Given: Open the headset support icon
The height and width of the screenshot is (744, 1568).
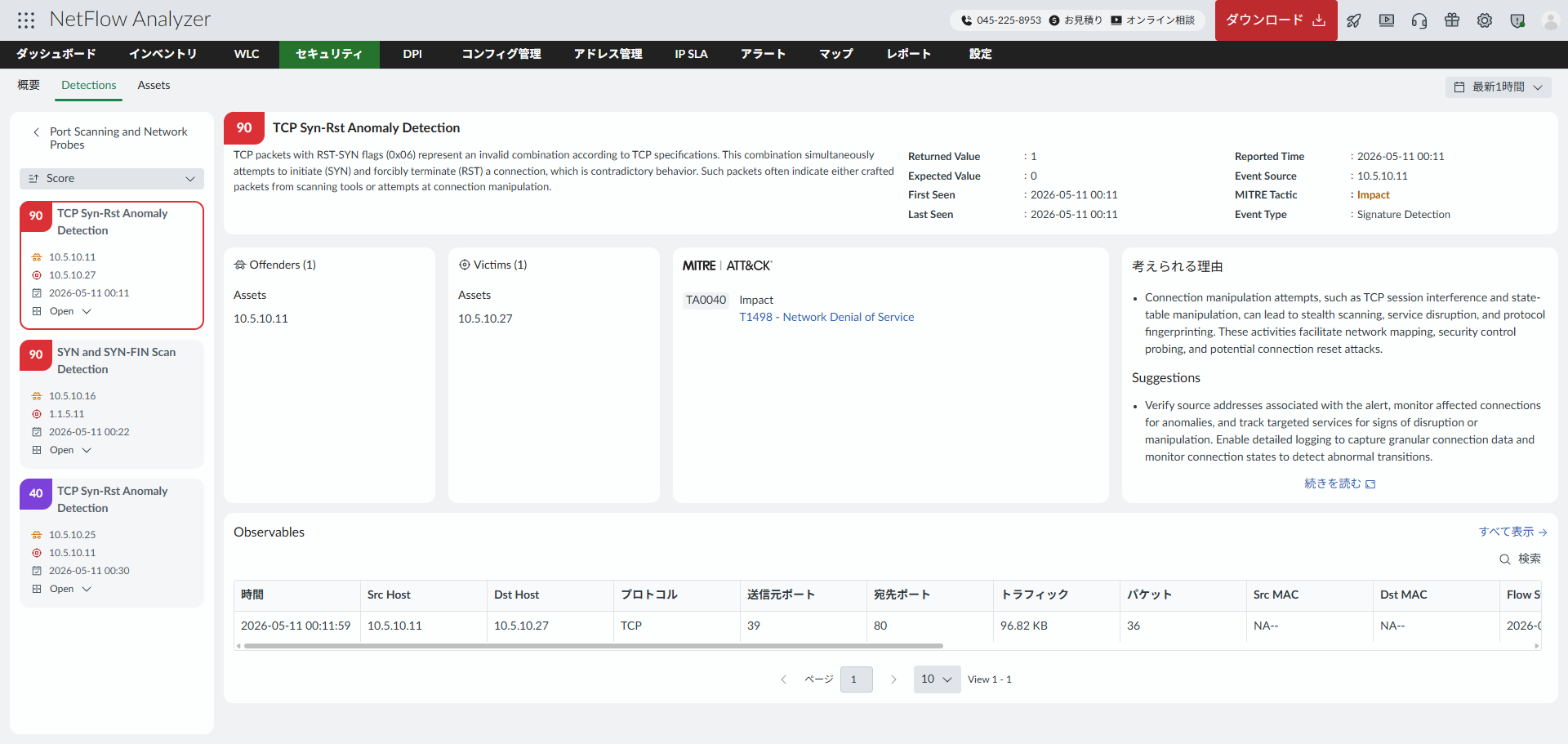Looking at the screenshot, I should click(x=1419, y=20).
